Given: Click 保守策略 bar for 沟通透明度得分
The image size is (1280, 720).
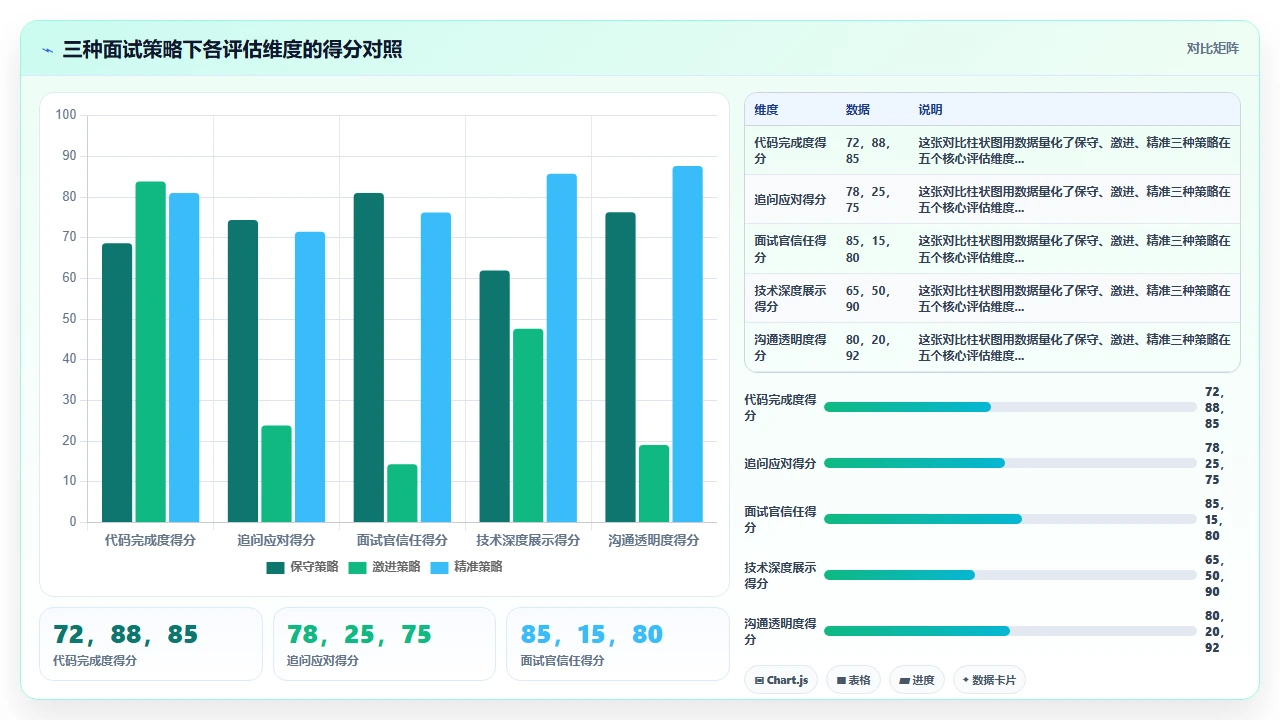Looking at the screenshot, I should pyautogui.click(x=621, y=367).
